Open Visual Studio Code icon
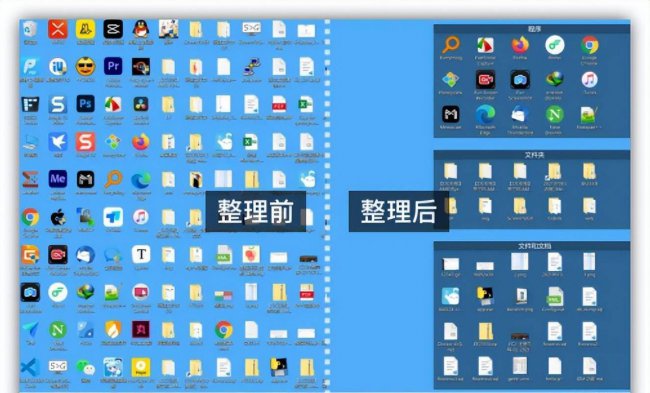The height and width of the screenshot is (393, 650). 30,368
